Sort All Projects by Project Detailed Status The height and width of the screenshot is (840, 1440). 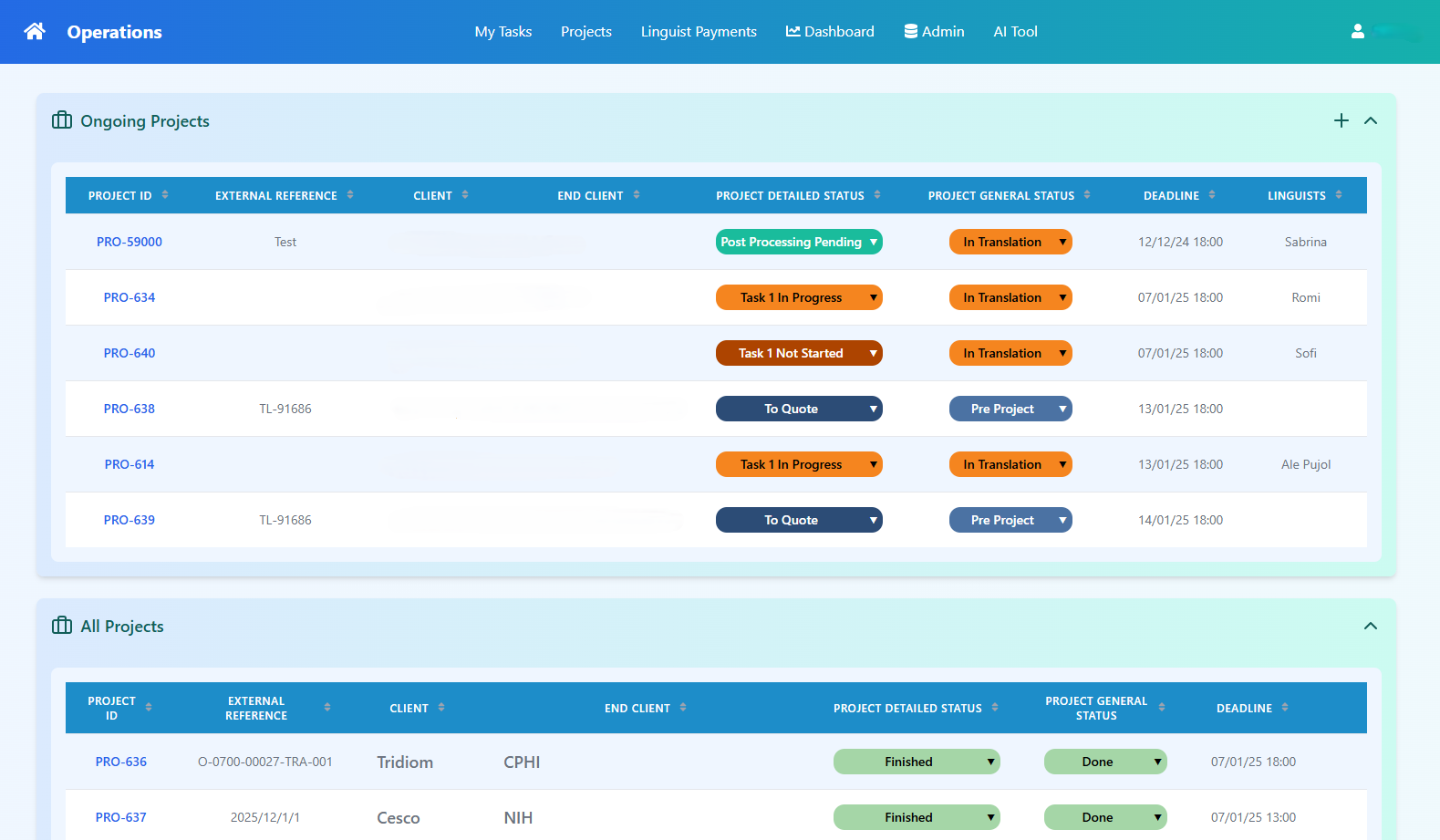995,708
